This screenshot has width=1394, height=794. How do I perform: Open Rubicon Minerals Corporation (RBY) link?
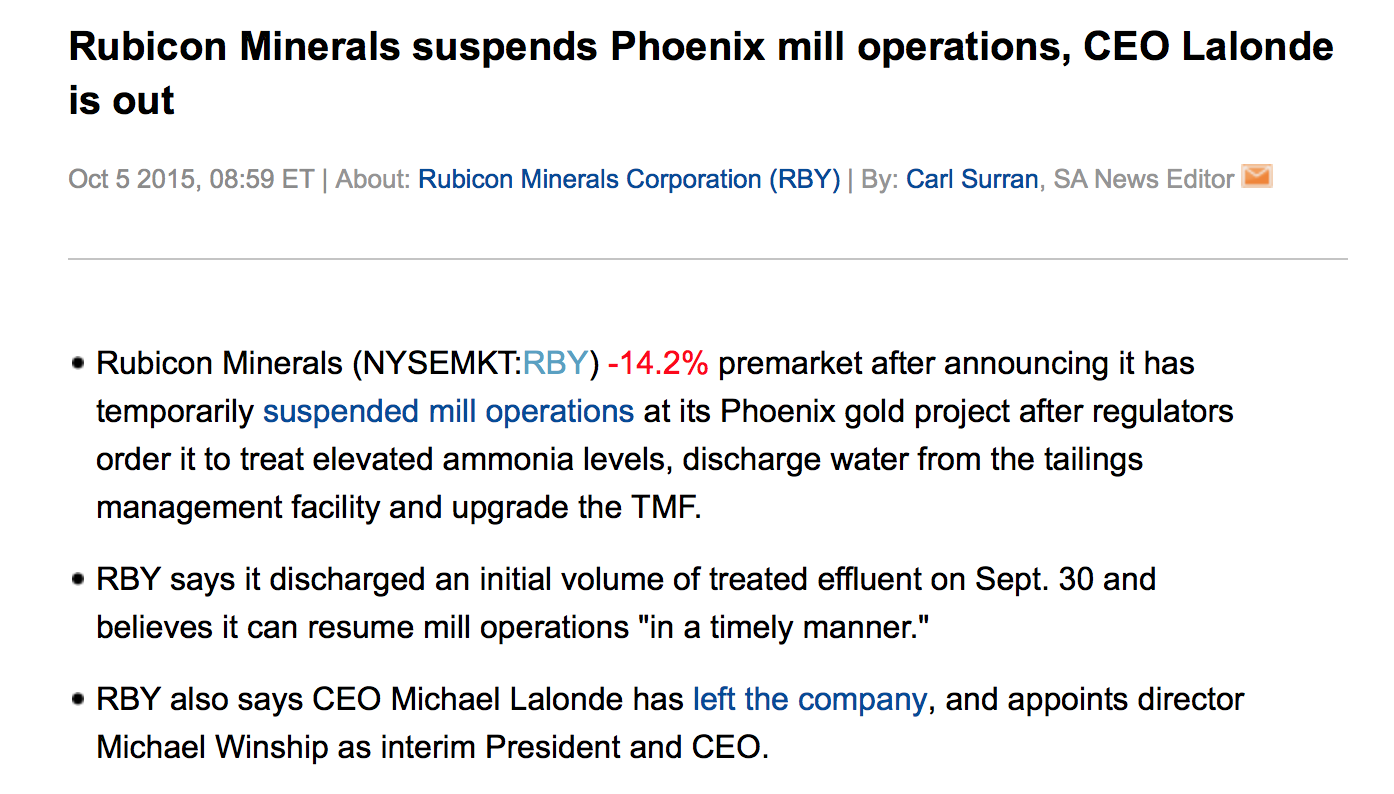click(x=628, y=180)
